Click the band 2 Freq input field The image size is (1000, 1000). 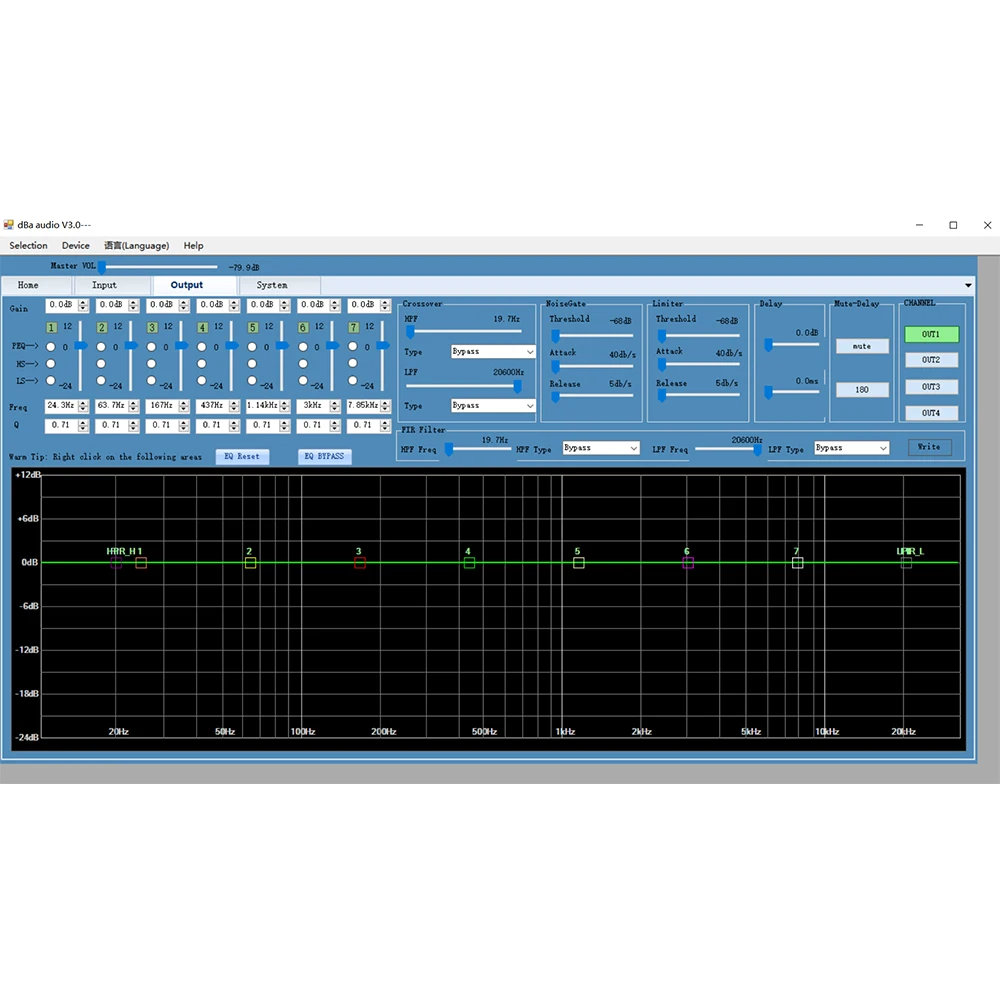click(111, 406)
